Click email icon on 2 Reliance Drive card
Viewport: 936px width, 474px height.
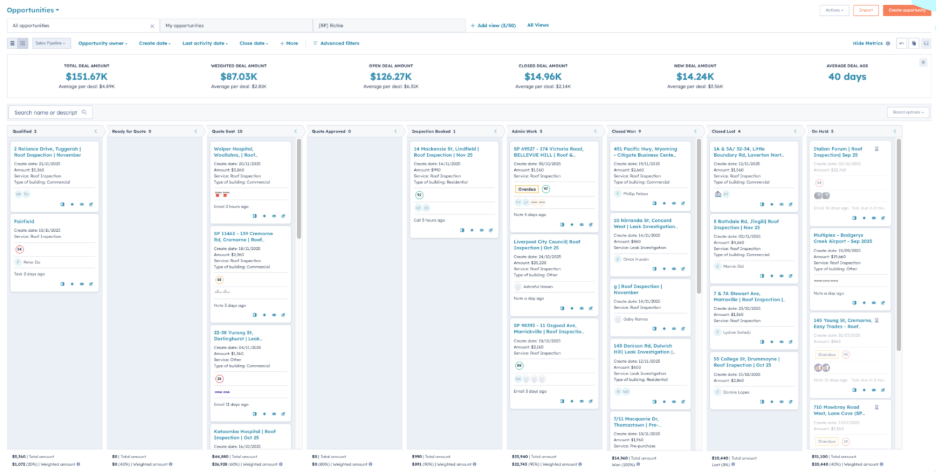point(82,204)
